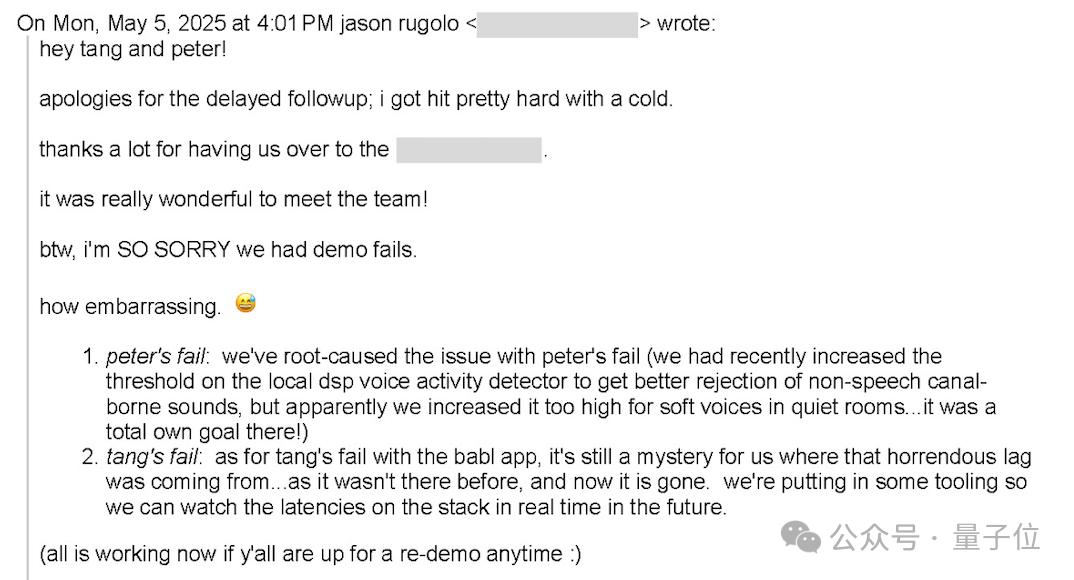The height and width of the screenshot is (580, 1074).
Task: Click the greeting line 'hey tang and peter!'
Action: point(133,49)
